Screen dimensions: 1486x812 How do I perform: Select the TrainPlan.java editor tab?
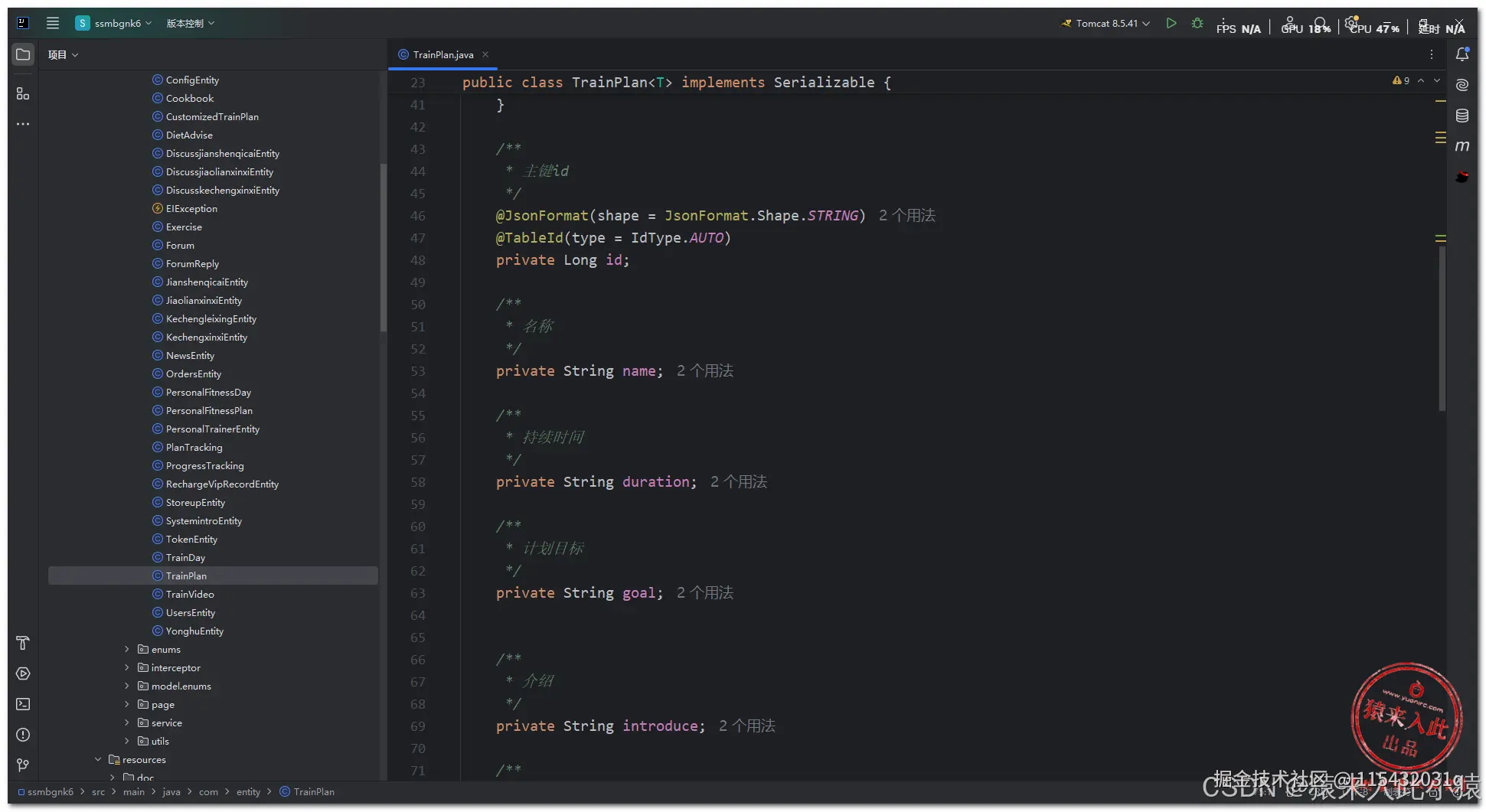[443, 54]
